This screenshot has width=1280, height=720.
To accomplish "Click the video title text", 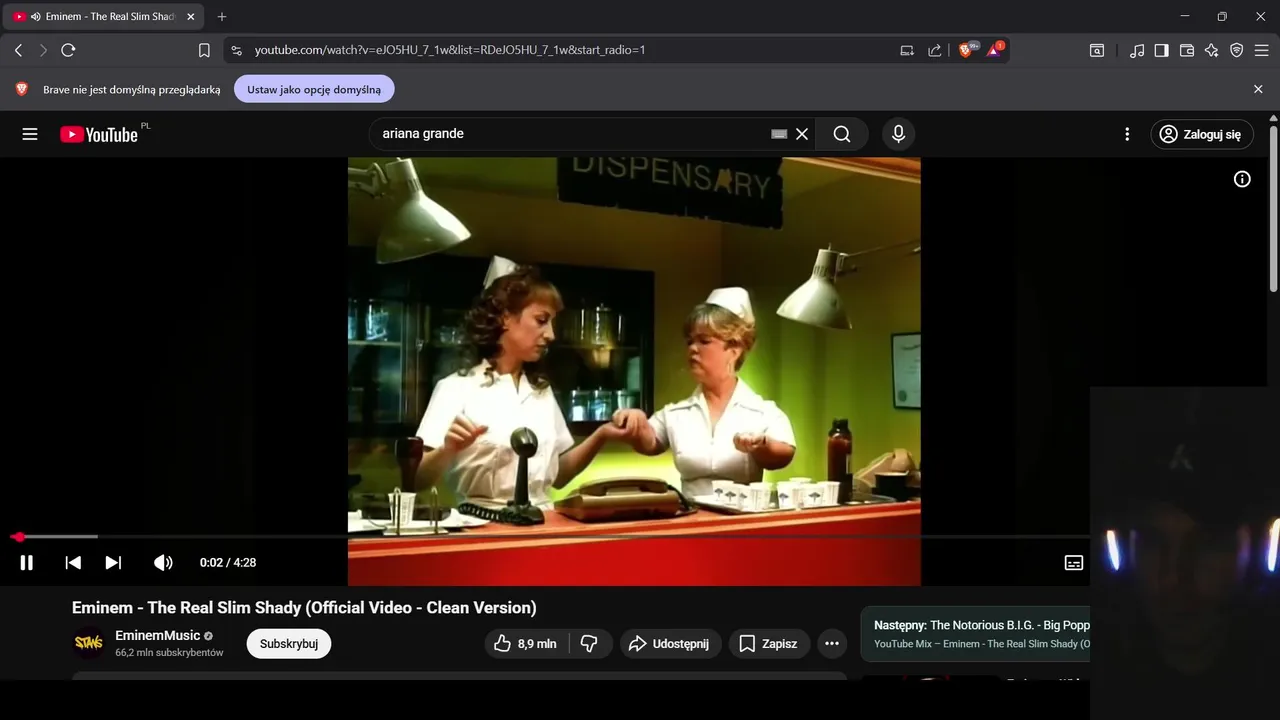I will coord(304,607).
